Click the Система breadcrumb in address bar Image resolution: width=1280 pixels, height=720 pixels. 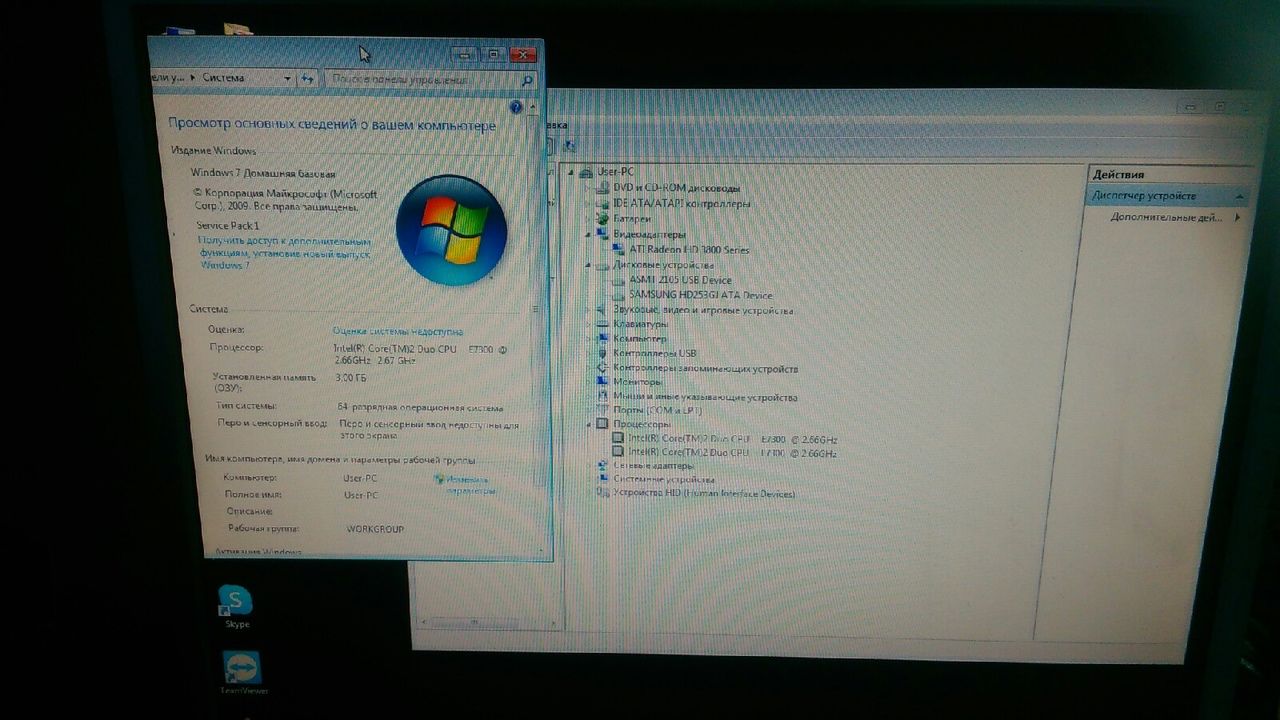click(223, 77)
